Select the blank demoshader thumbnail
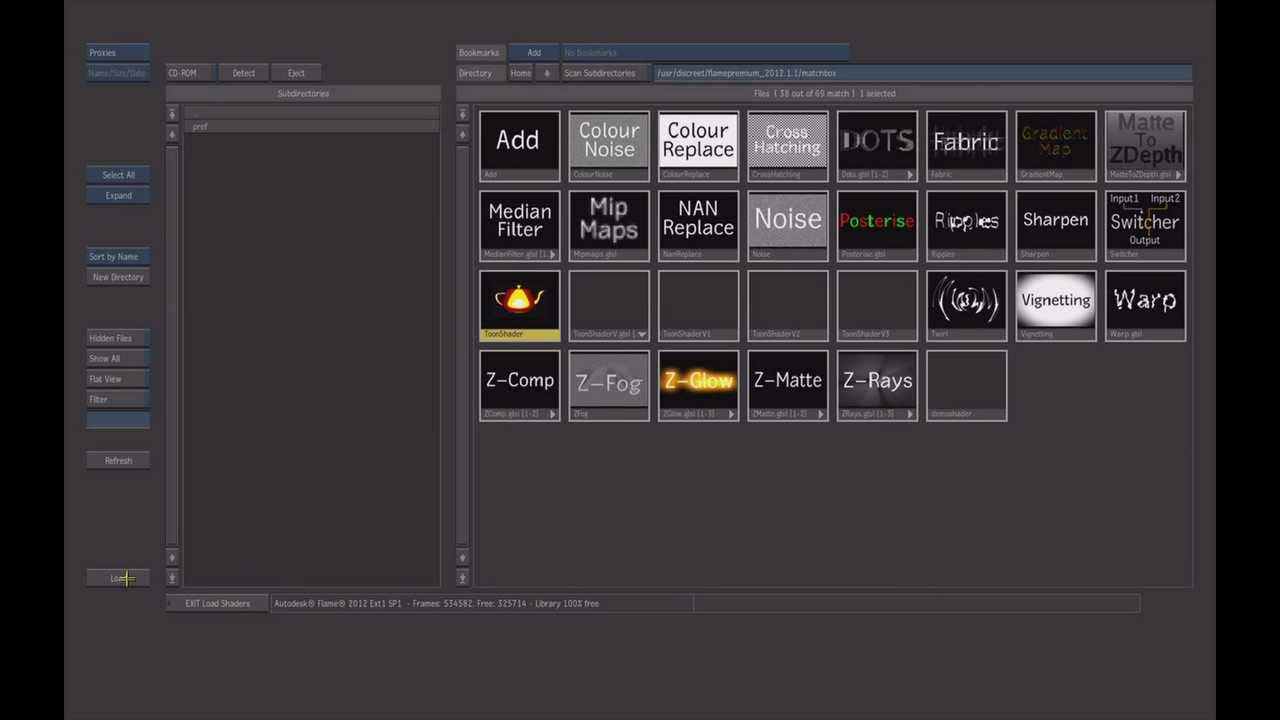Image resolution: width=1280 pixels, height=720 pixels. pos(966,386)
